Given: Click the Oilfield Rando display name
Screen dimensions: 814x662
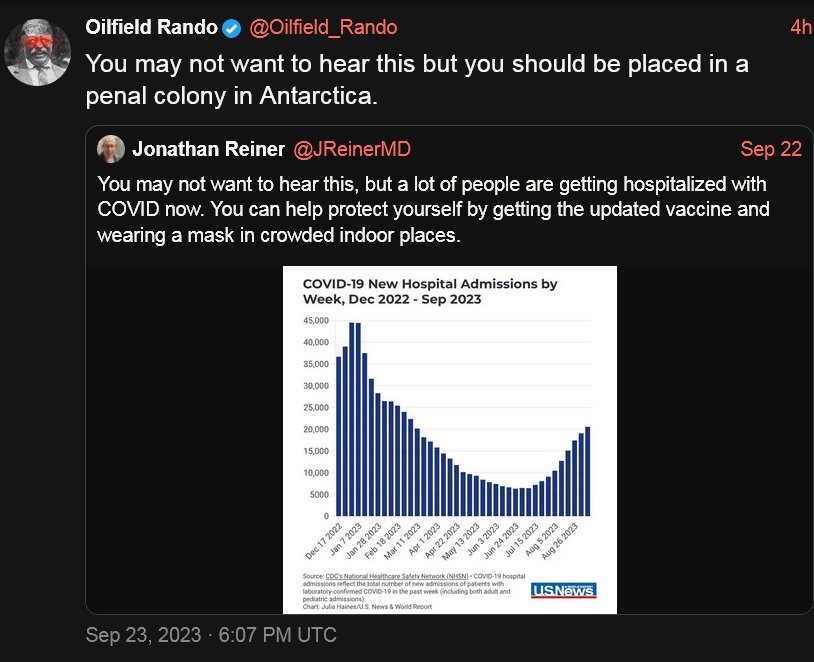Looking at the screenshot, I should 151,28.
